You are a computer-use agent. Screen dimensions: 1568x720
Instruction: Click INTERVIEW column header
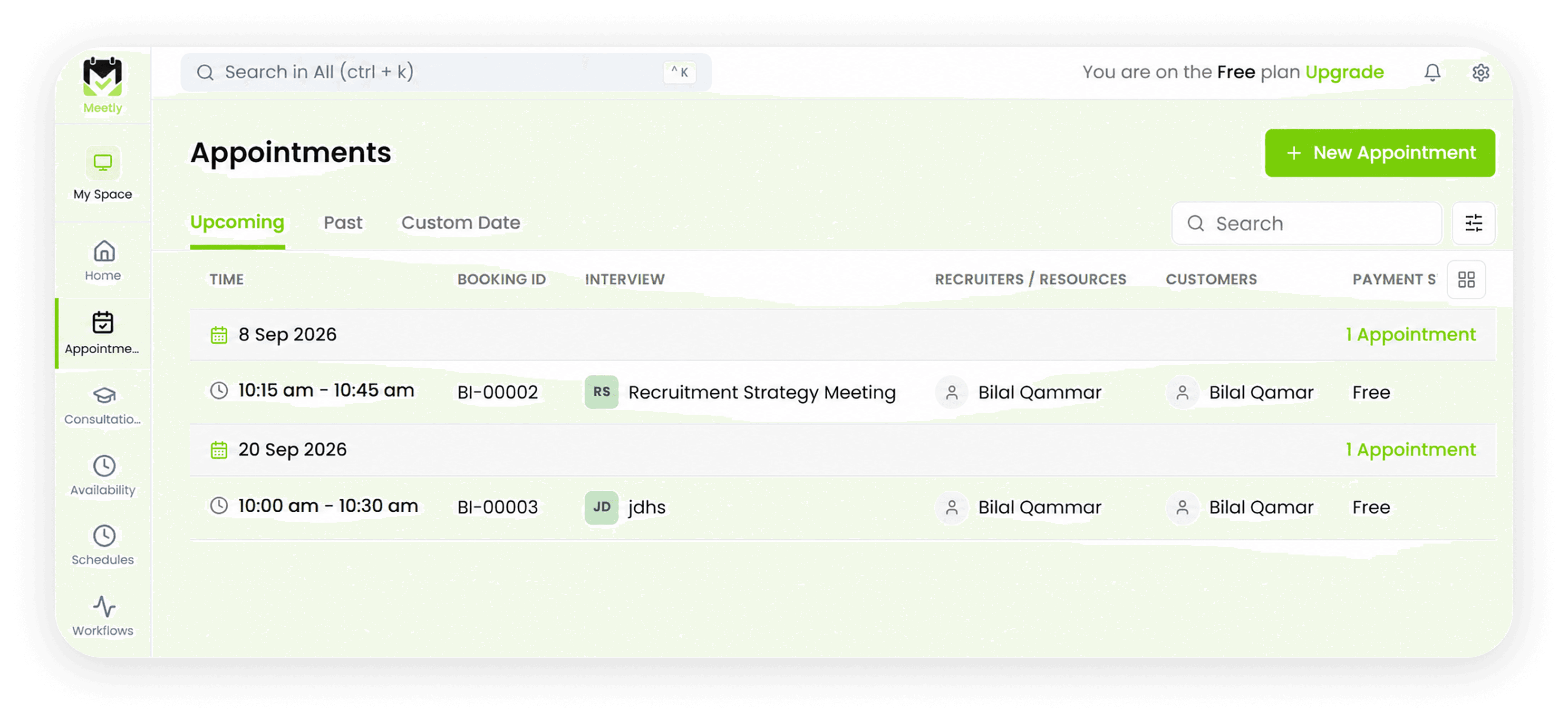pyautogui.click(x=625, y=279)
